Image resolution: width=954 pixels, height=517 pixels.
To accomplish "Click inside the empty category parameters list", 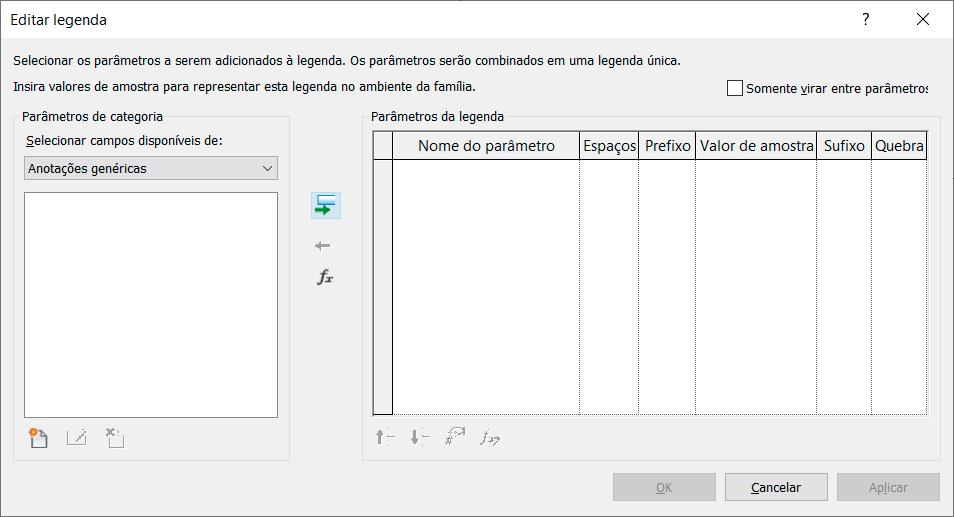I will pyautogui.click(x=151, y=304).
